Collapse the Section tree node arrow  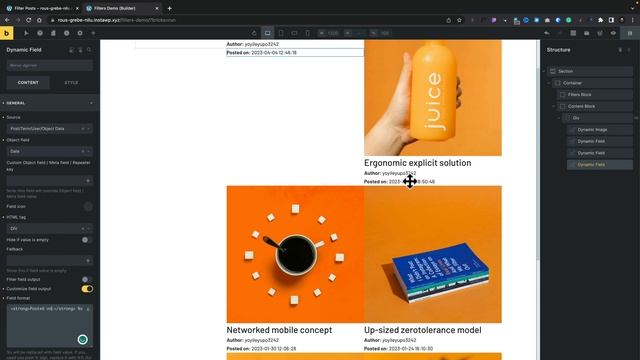(544, 71)
